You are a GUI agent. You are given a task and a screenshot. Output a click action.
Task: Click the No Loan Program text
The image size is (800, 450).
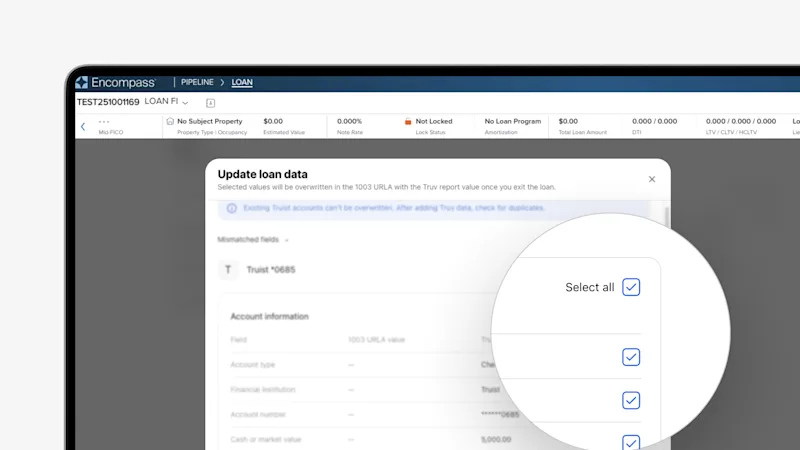pos(513,121)
